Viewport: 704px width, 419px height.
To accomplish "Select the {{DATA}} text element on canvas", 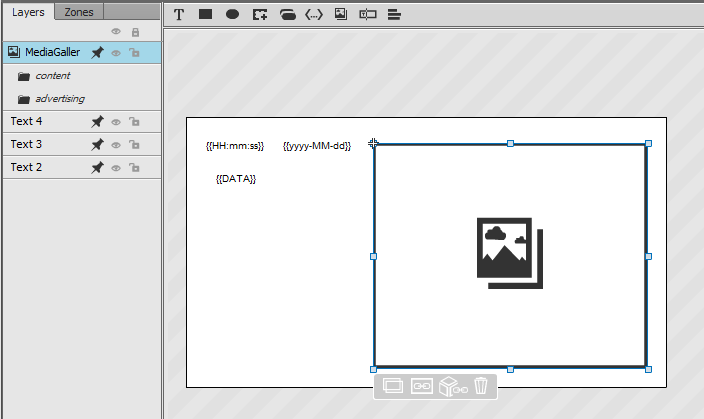I will click(236, 179).
